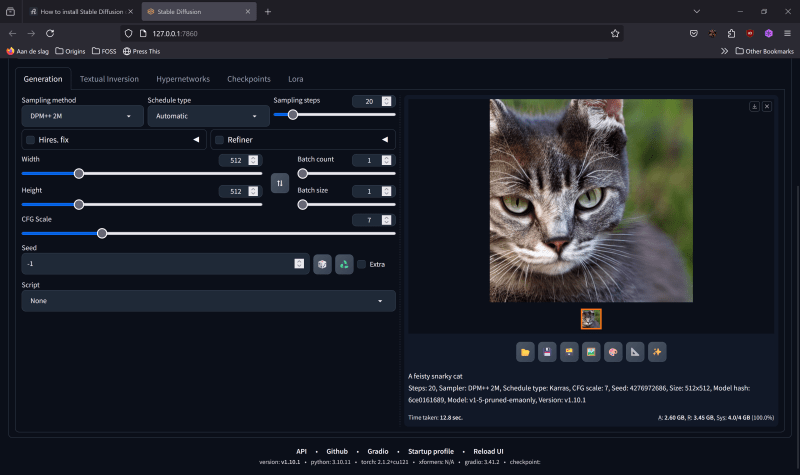The image size is (800, 475).
Task: Click the CFG Scale slider handle
Action: [102, 233]
